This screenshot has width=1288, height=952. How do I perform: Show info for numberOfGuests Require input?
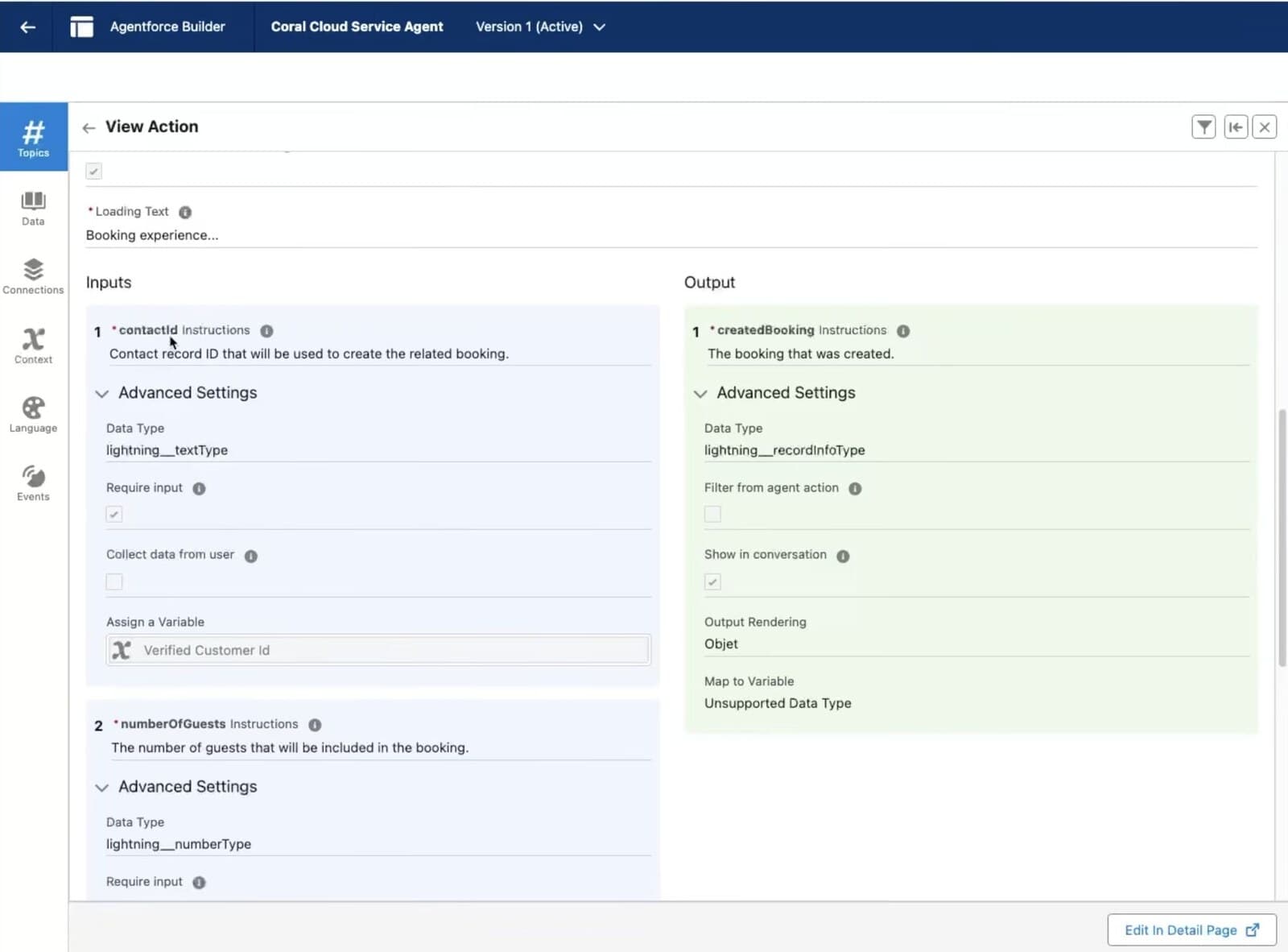pos(199,883)
